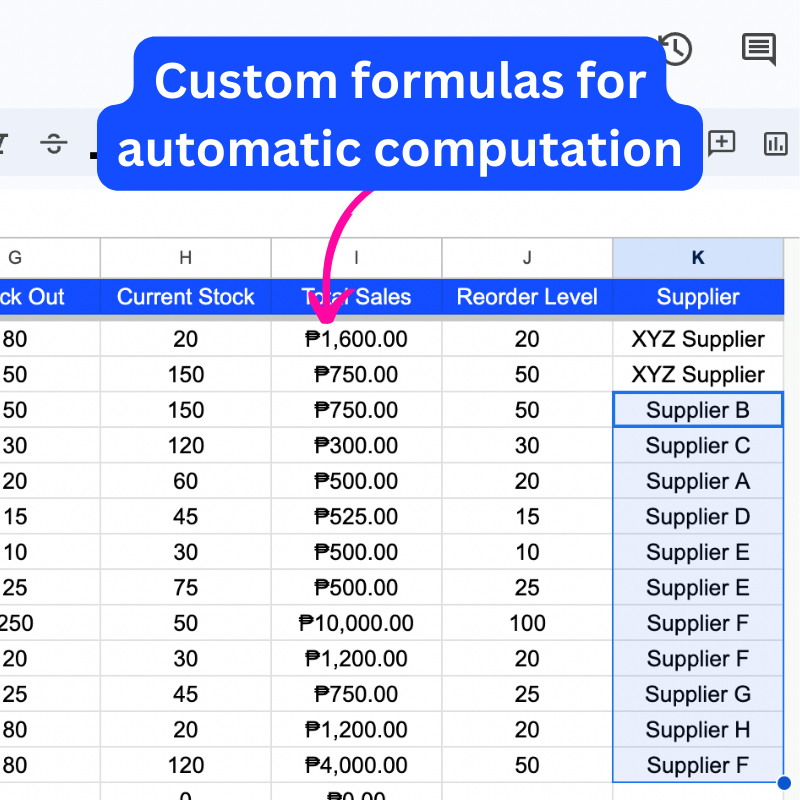The width and height of the screenshot is (800, 800).
Task: Click the text rotation icon in the toolbar
Action: click(54, 143)
